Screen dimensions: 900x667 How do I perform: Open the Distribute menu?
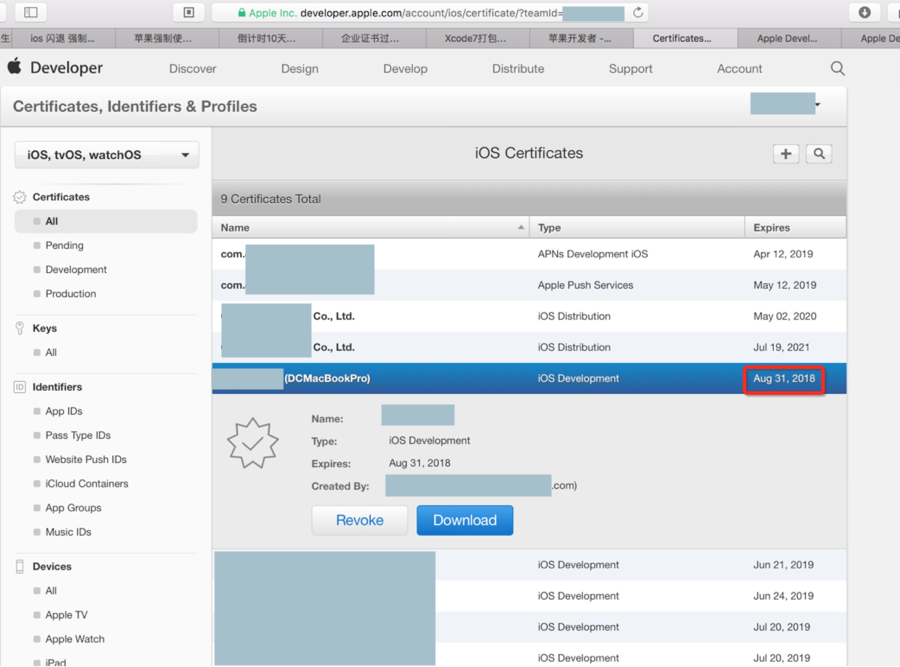pos(518,69)
